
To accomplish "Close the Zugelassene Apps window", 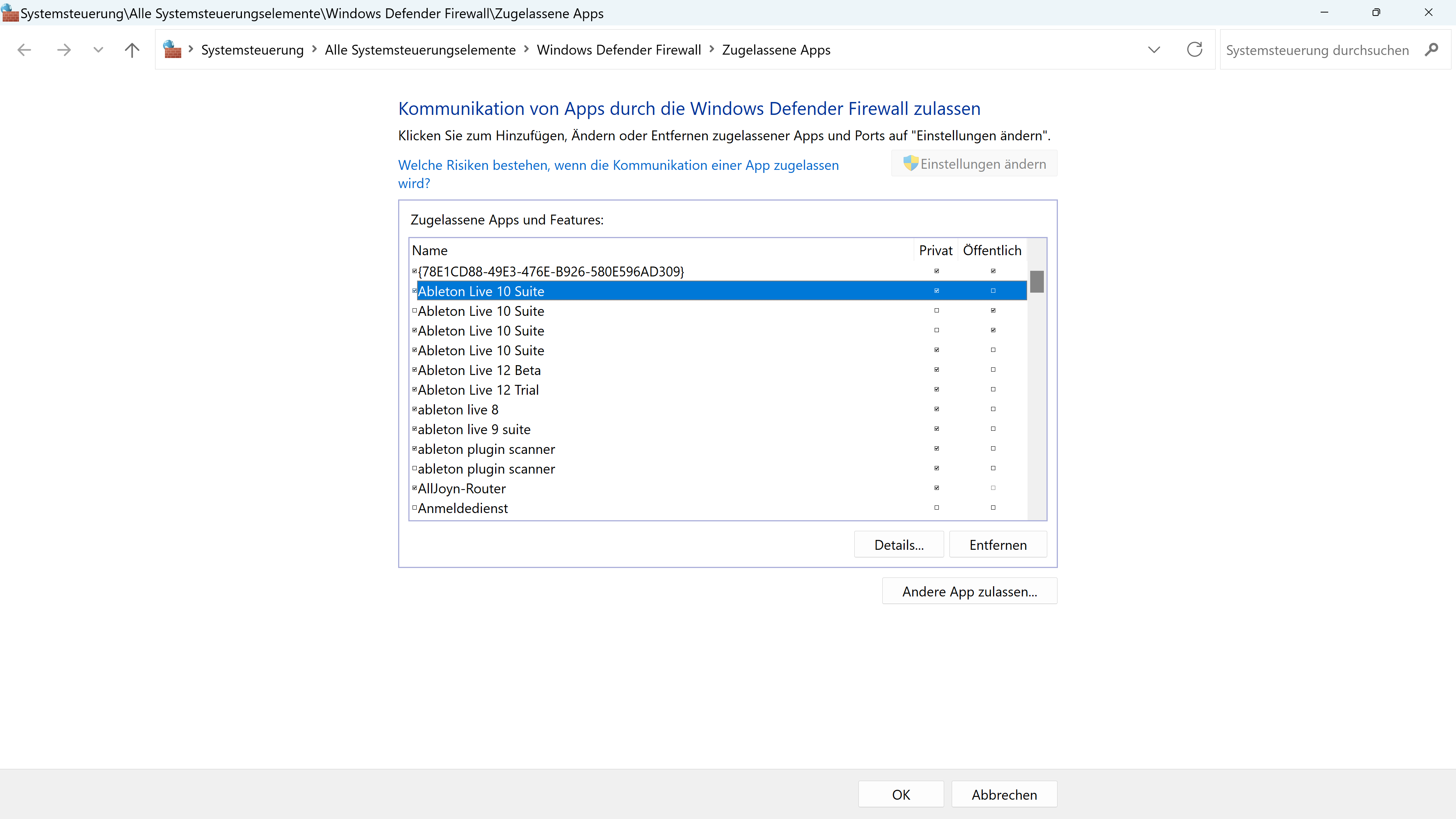I will click(1428, 13).
